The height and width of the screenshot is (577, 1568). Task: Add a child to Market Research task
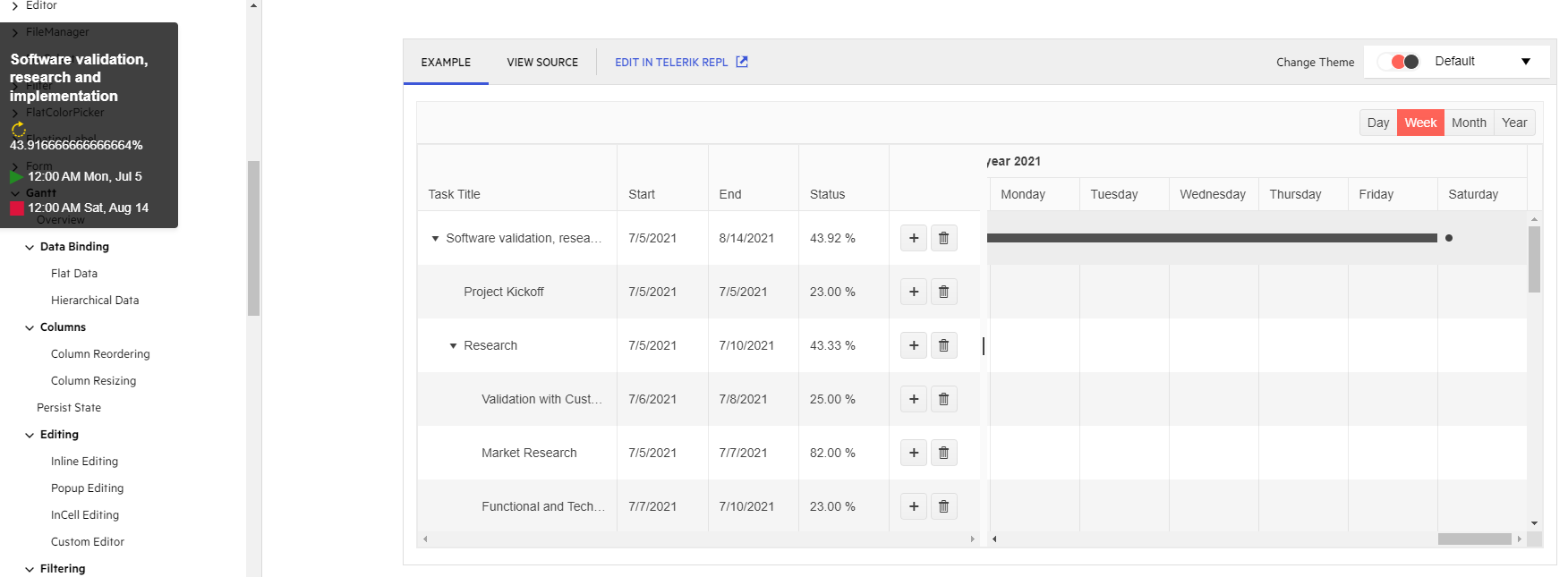tap(913, 453)
